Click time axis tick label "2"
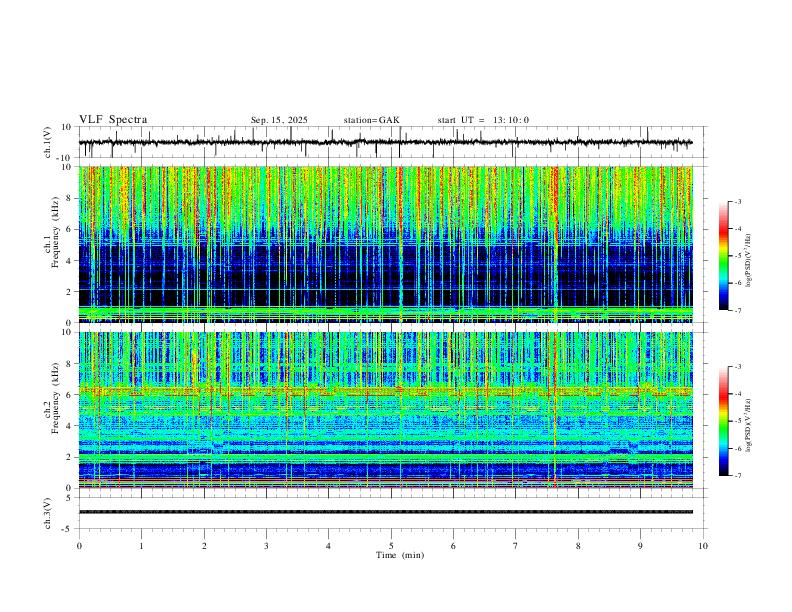 [x=204, y=546]
